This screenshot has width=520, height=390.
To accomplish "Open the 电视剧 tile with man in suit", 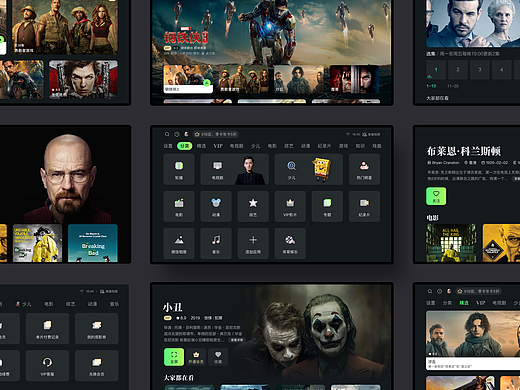I will click(235, 169).
